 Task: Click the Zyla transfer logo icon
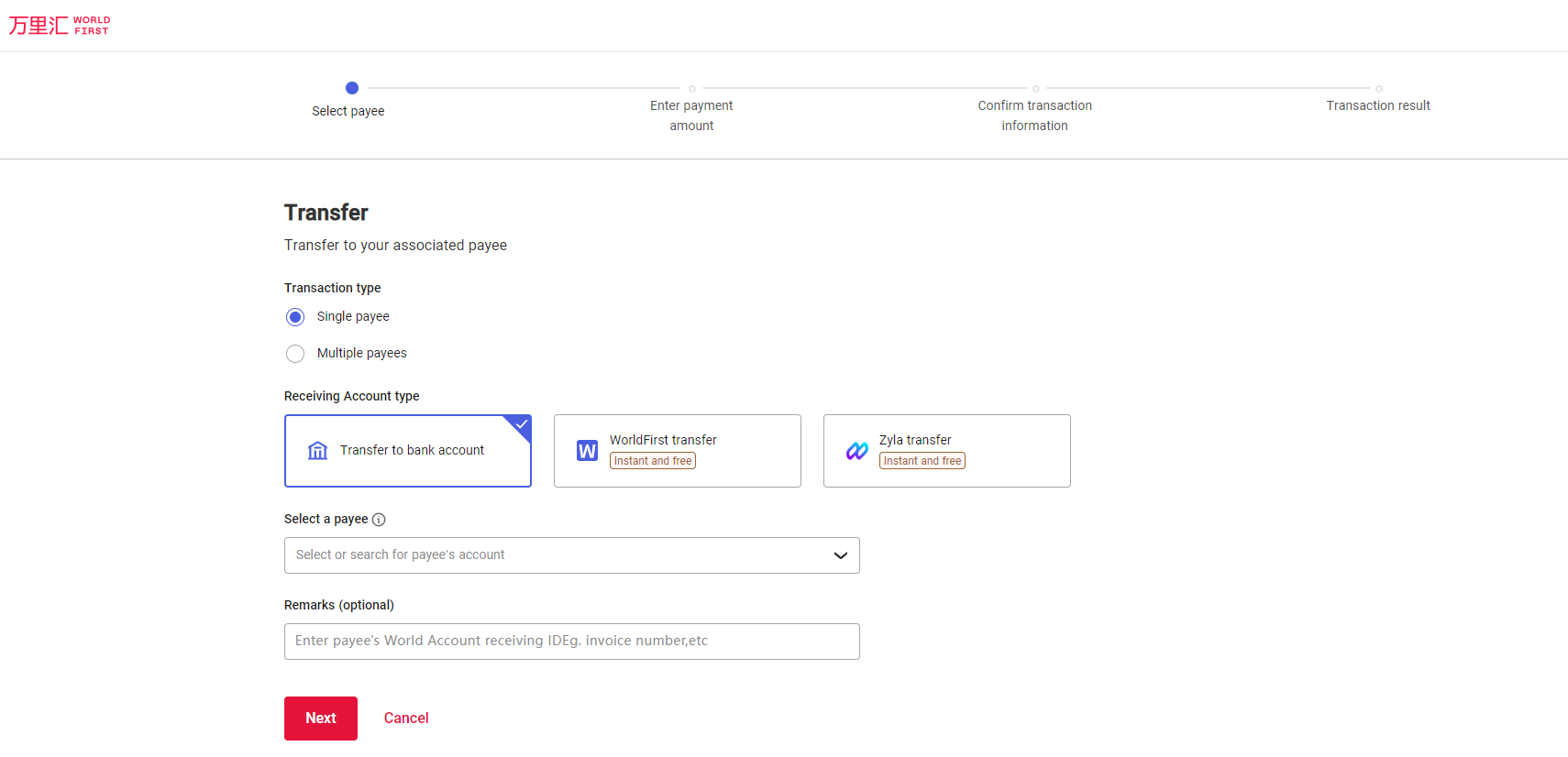click(856, 451)
